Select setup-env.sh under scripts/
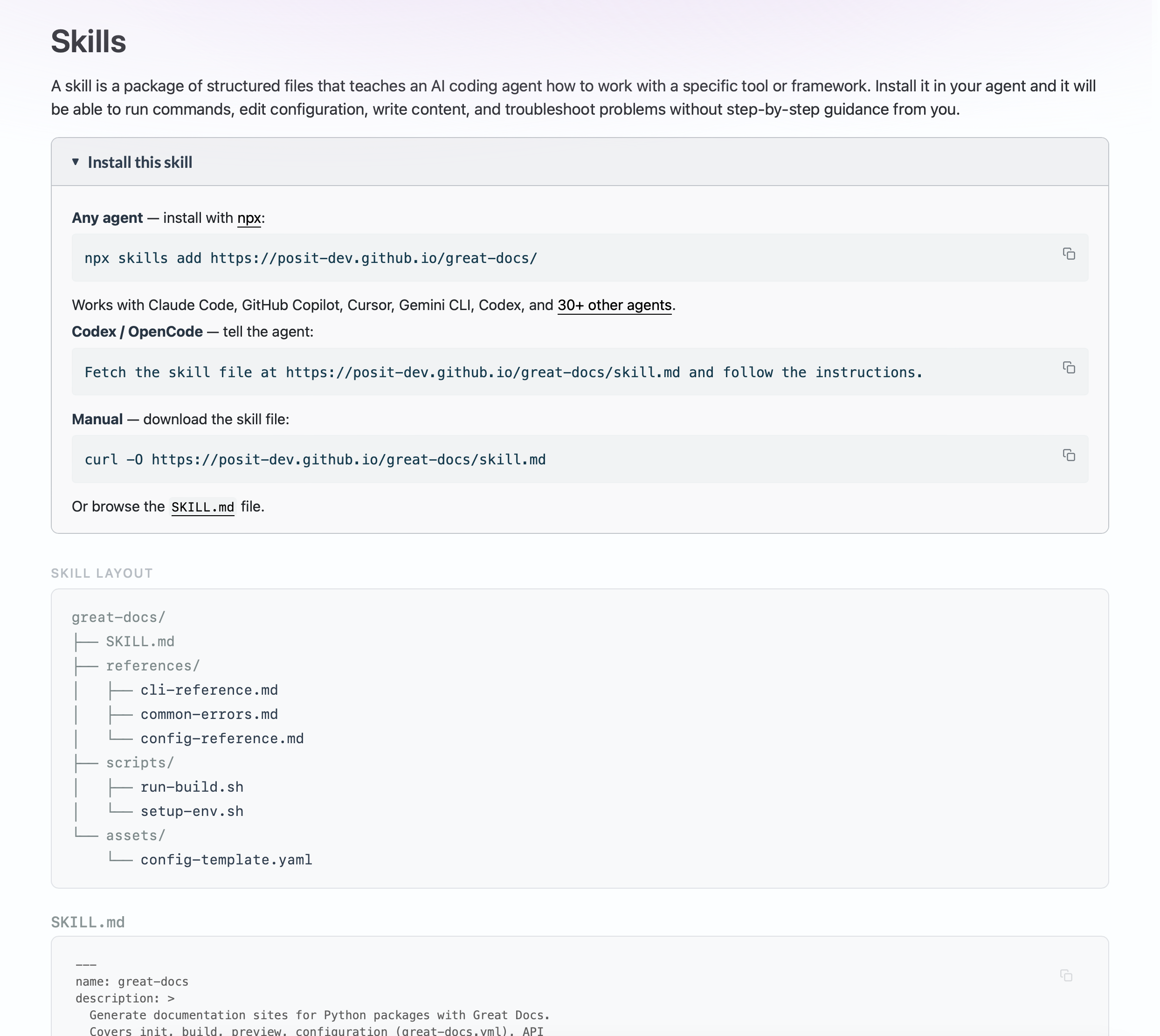The height and width of the screenshot is (1036, 1160). tap(192, 811)
